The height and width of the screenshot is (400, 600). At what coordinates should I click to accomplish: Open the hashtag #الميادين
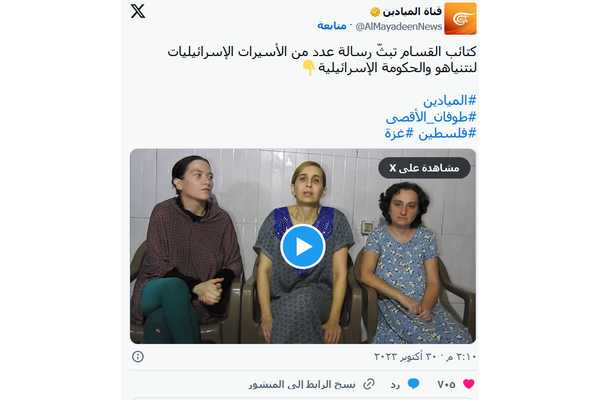pyautogui.click(x=450, y=101)
